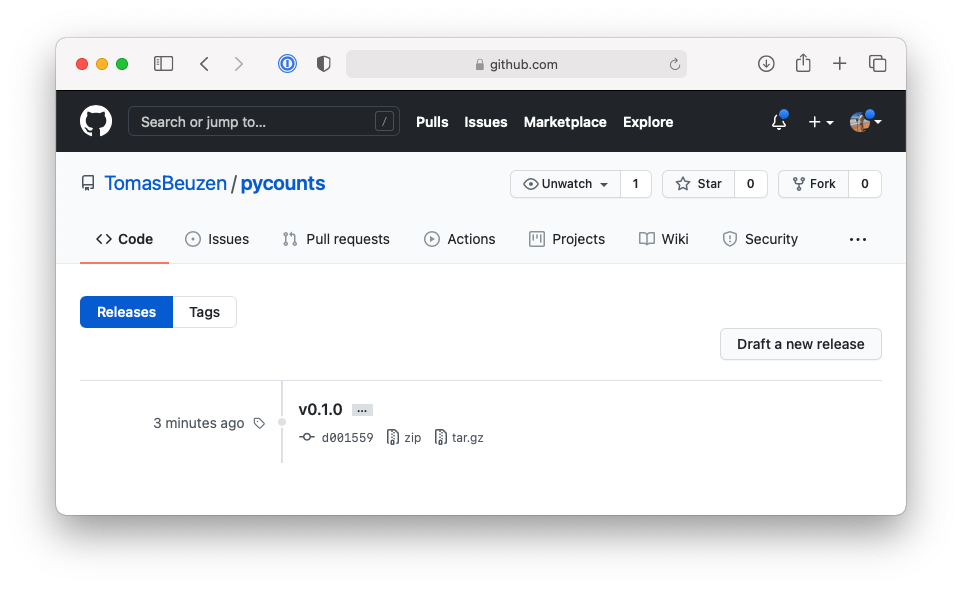This screenshot has height=589, width=962.
Task: Go forward with the Safari forward arrow
Action: click(239, 64)
